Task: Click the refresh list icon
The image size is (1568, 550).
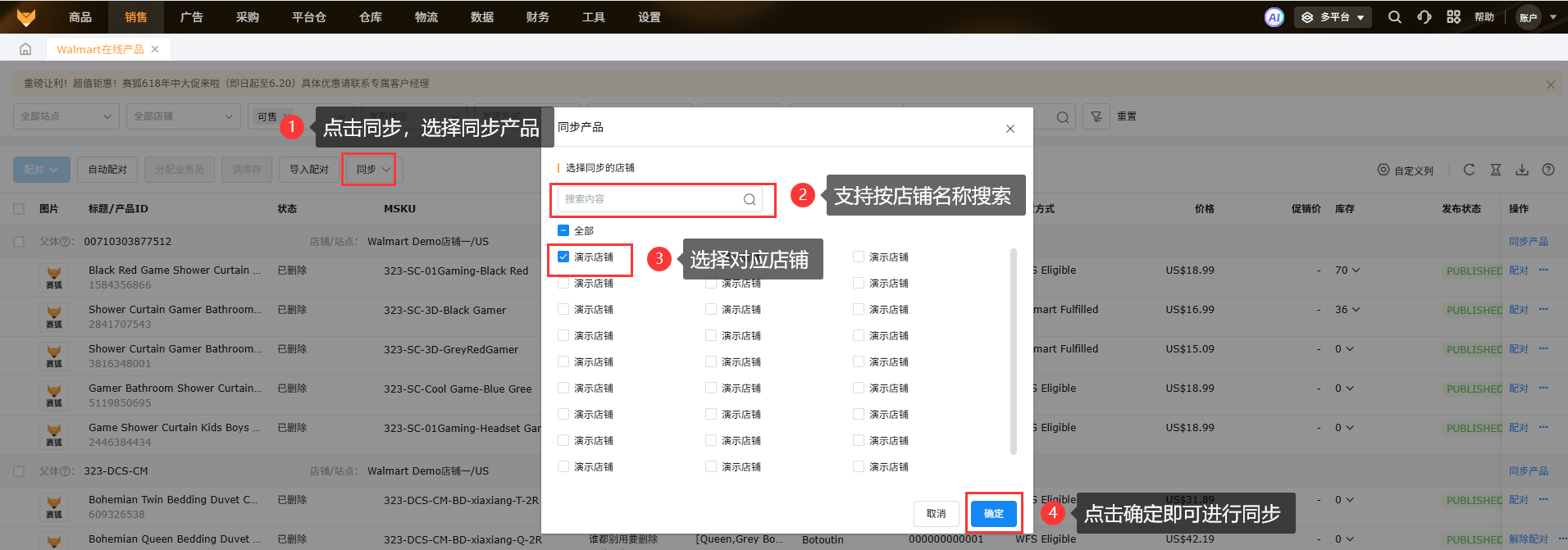Action: 1469,170
